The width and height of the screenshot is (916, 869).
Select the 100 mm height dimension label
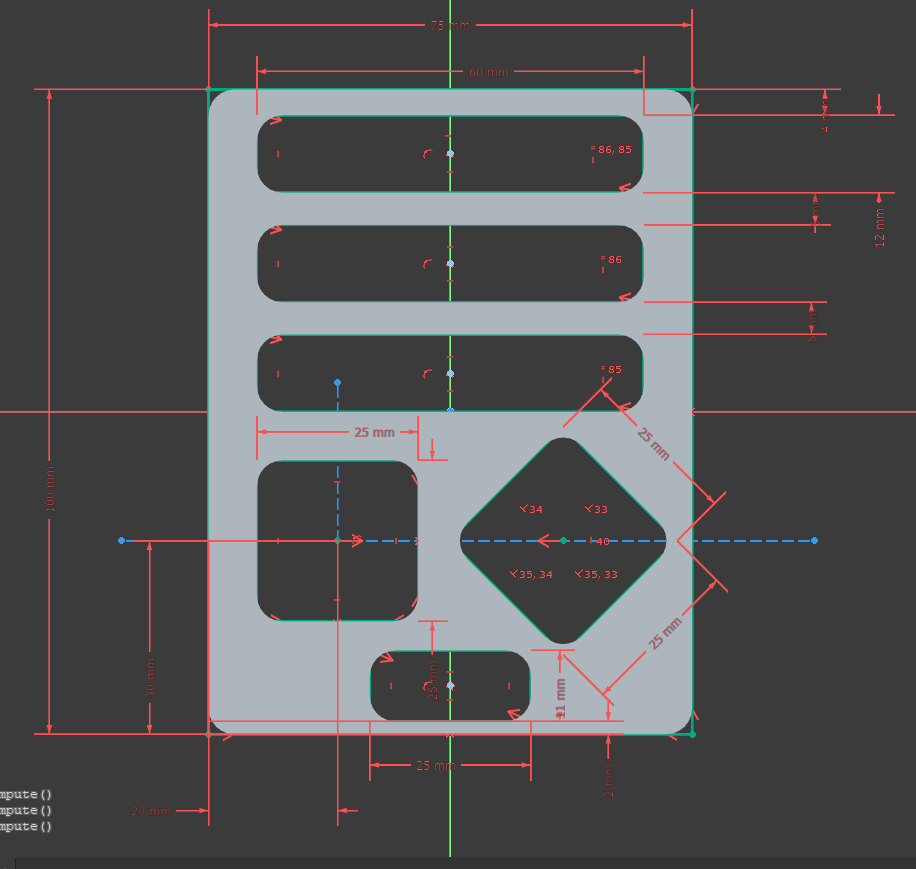click(51, 490)
